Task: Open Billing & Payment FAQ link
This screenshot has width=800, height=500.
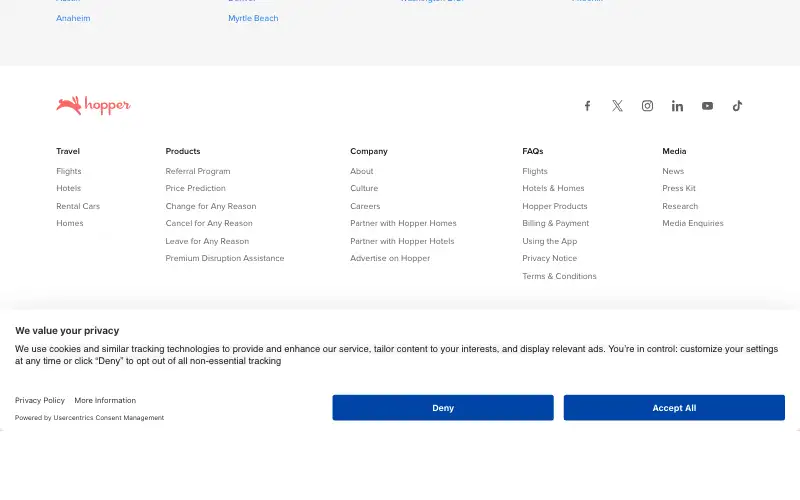Action: pos(555,223)
